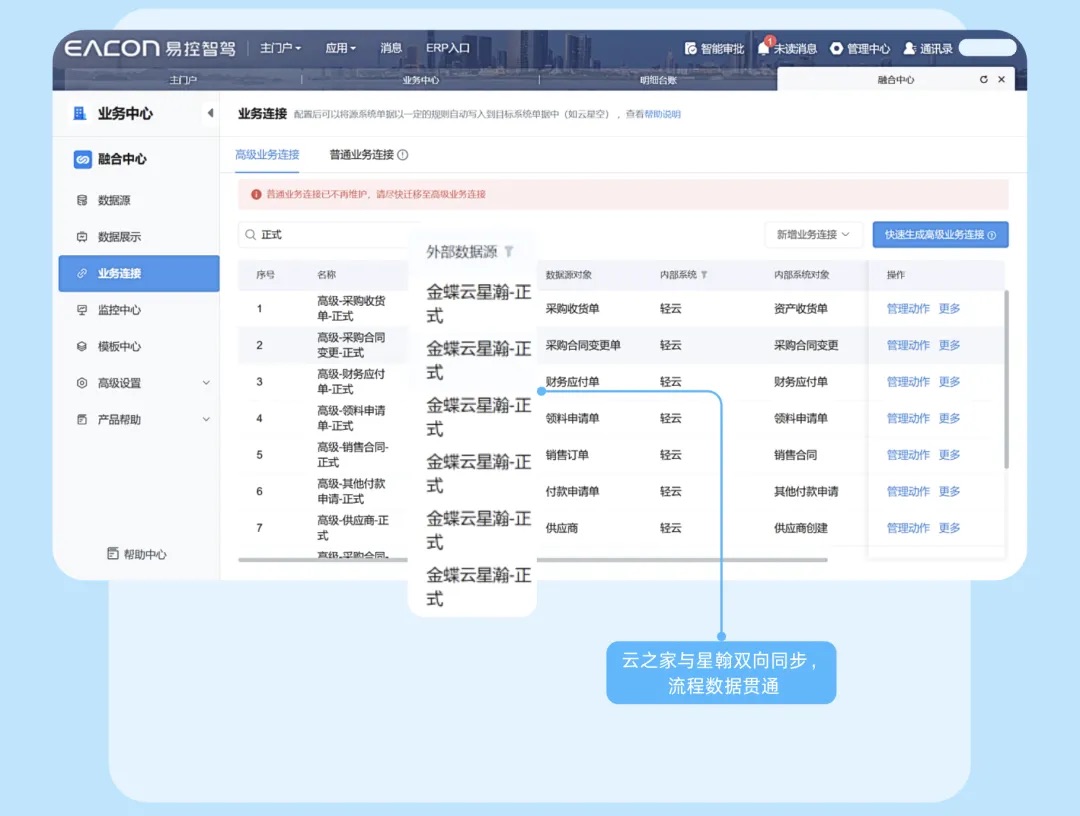Click the search field containing 正式
Screen dimensions: 1080x816
tap(330, 234)
